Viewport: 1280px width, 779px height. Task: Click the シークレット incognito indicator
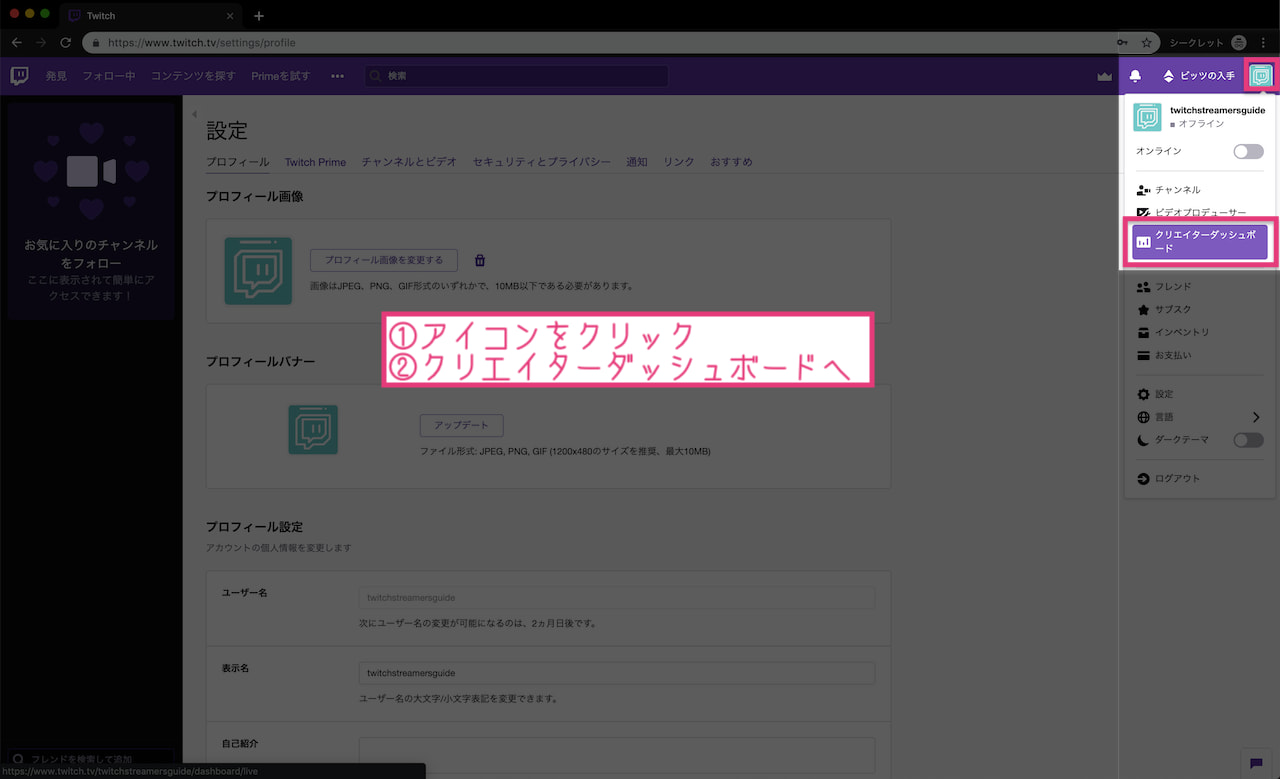(x=1209, y=43)
